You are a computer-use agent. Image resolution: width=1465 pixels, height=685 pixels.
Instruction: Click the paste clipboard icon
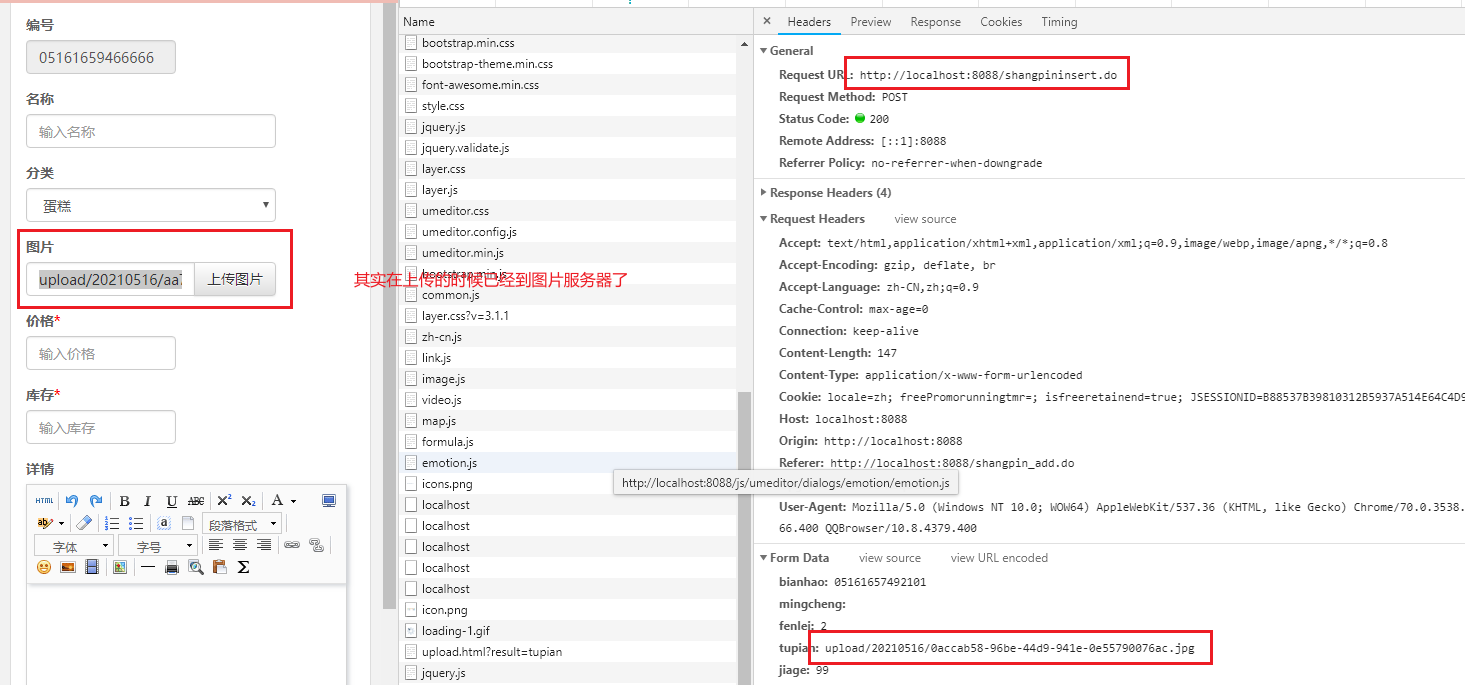pyautogui.click(x=220, y=567)
